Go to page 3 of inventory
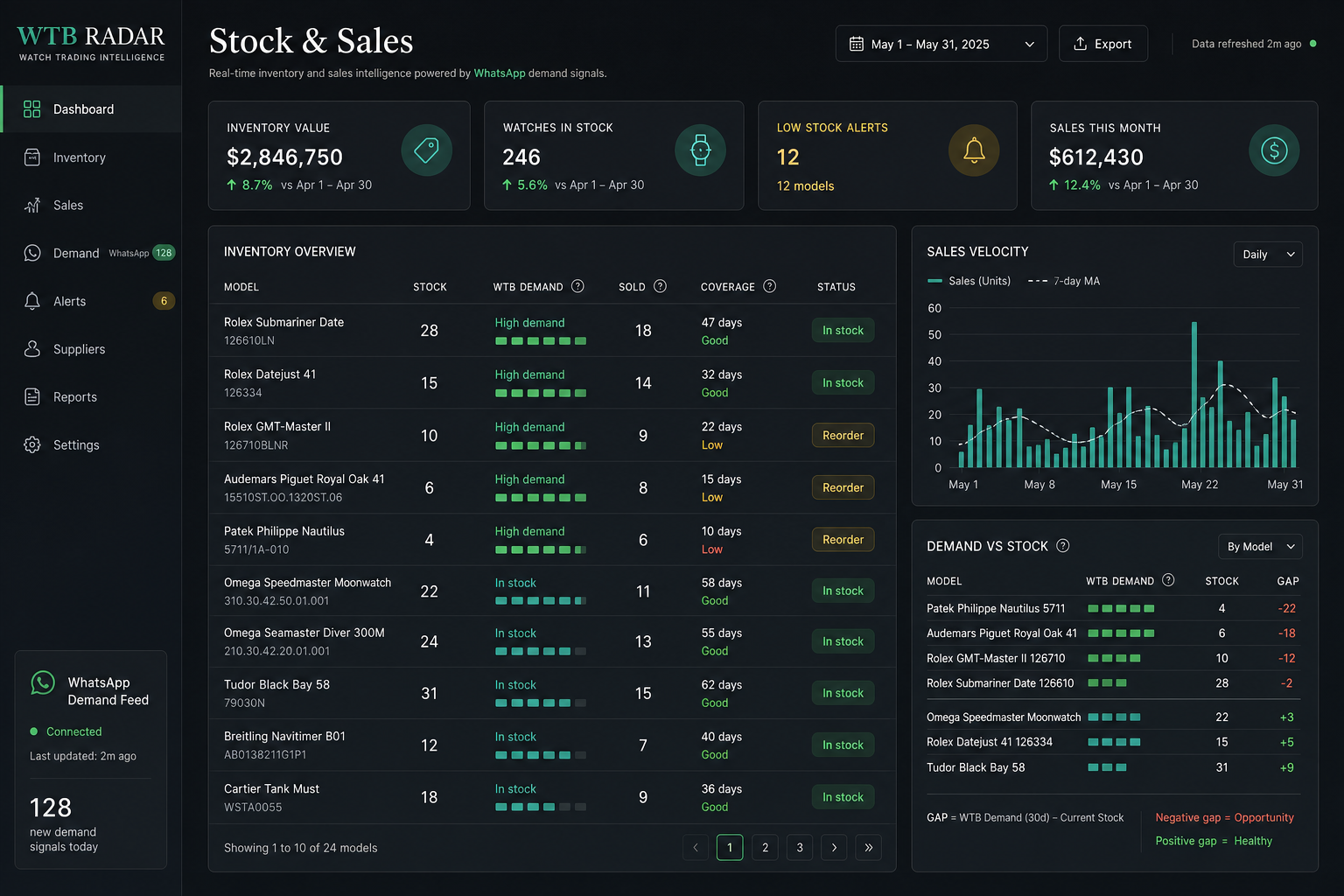 800,847
